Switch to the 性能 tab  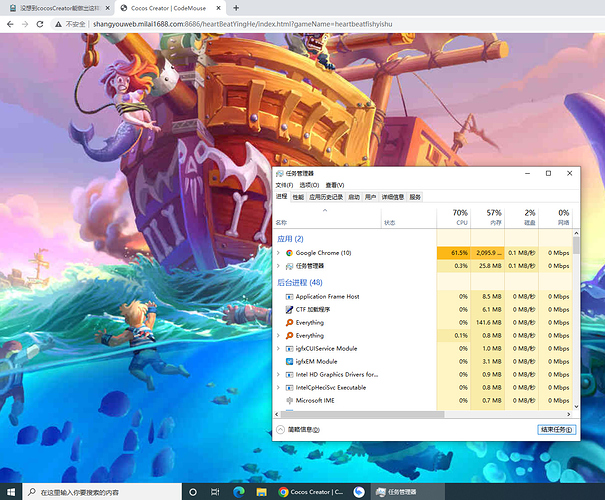(x=298, y=197)
